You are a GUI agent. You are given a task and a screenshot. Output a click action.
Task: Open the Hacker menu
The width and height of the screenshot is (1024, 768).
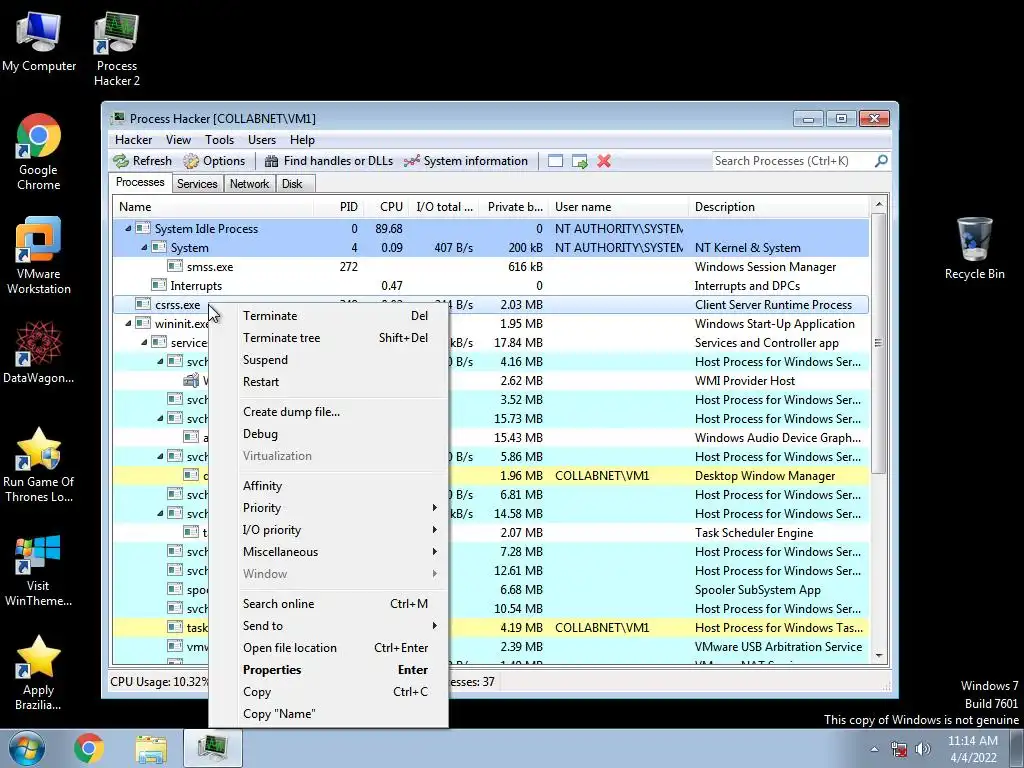click(133, 140)
